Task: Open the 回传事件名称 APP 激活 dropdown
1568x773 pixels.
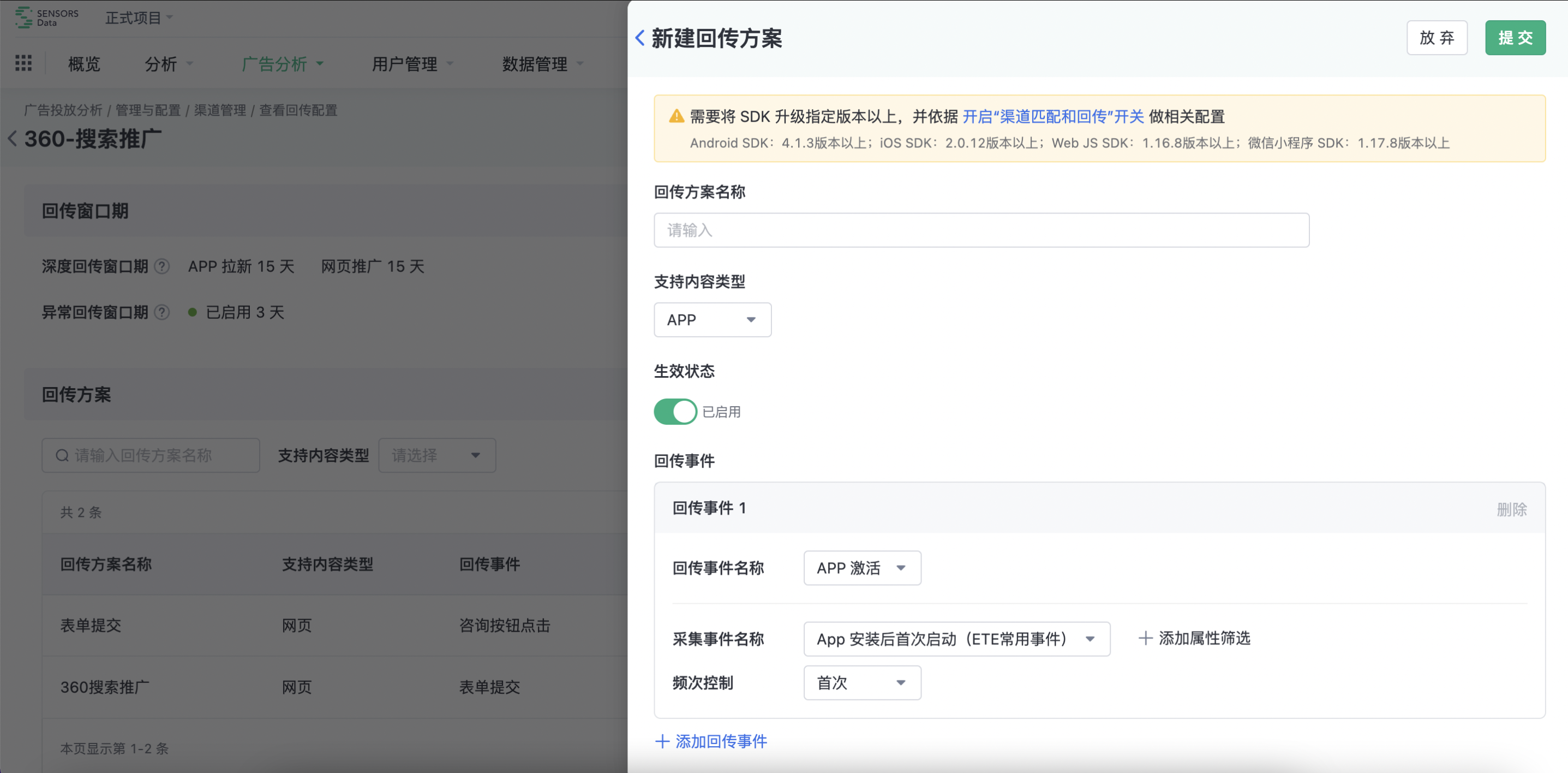Action: [862, 568]
